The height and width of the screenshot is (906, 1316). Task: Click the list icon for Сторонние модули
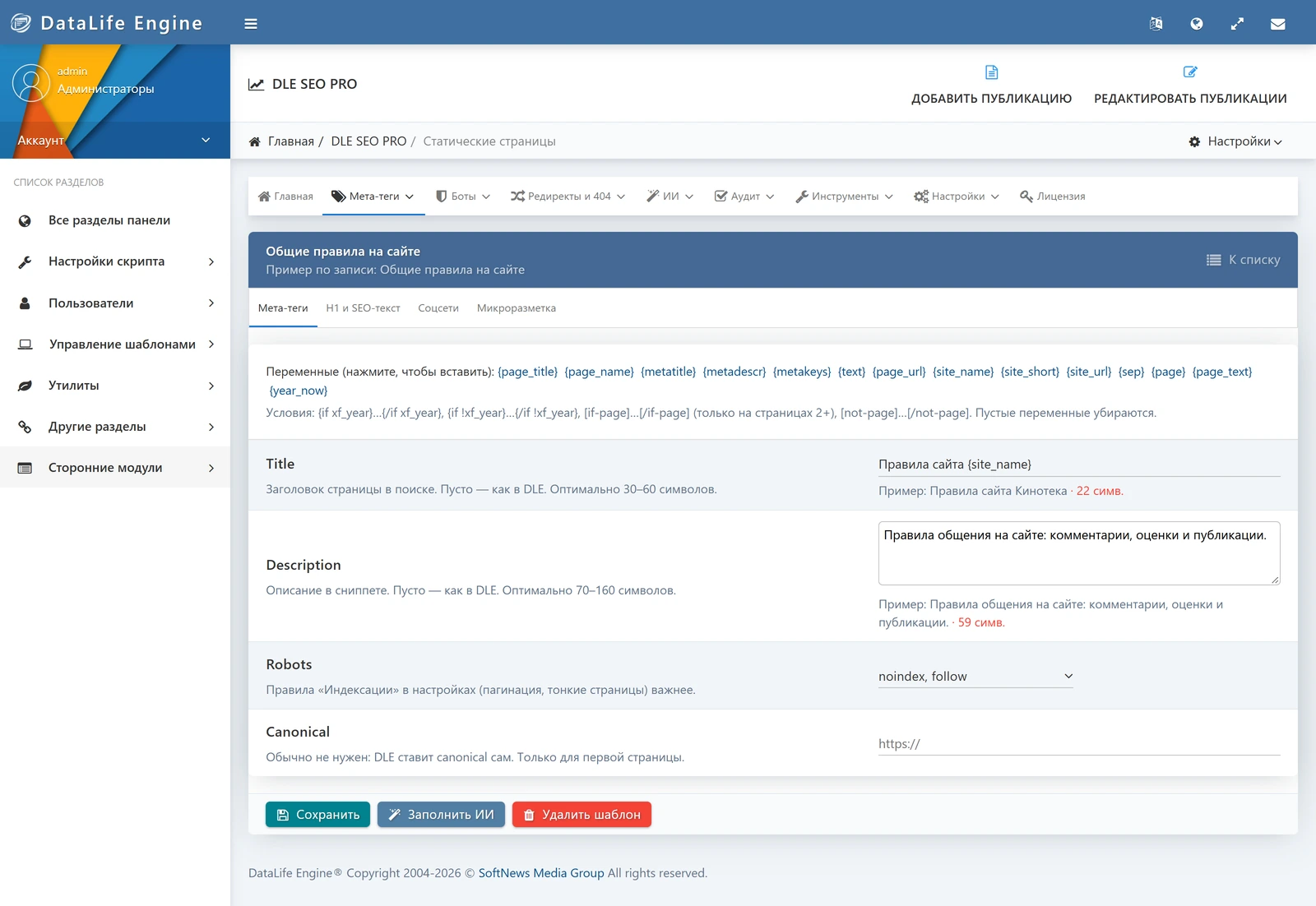point(25,468)
